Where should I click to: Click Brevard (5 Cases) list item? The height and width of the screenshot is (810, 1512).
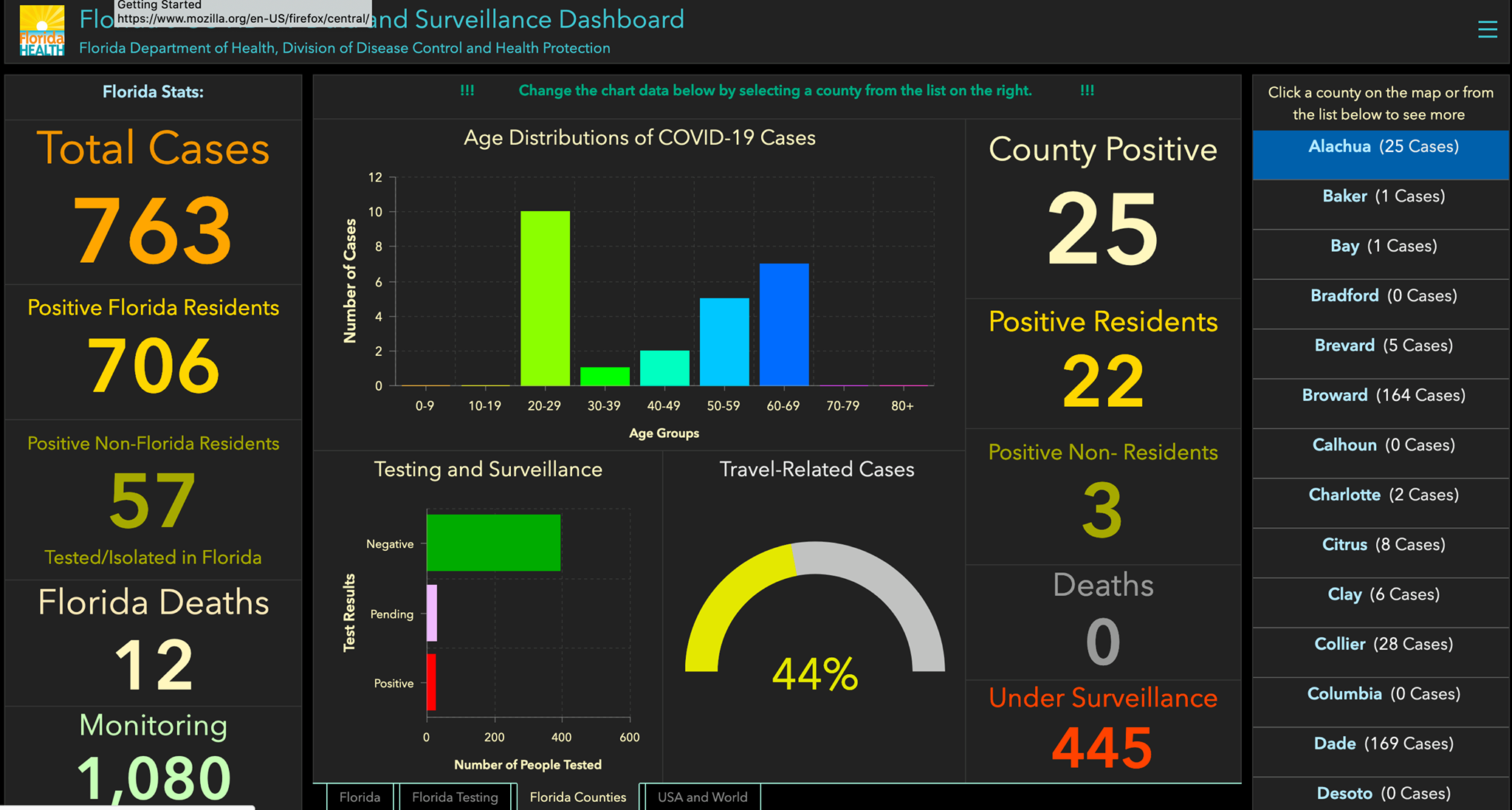click(1381, 354)
